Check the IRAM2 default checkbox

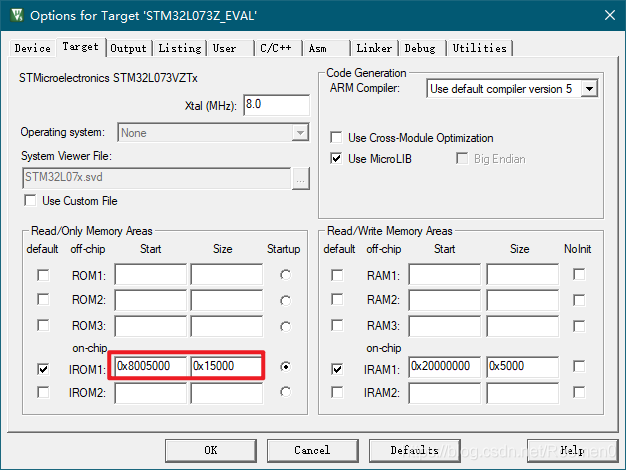pos(337,392)
